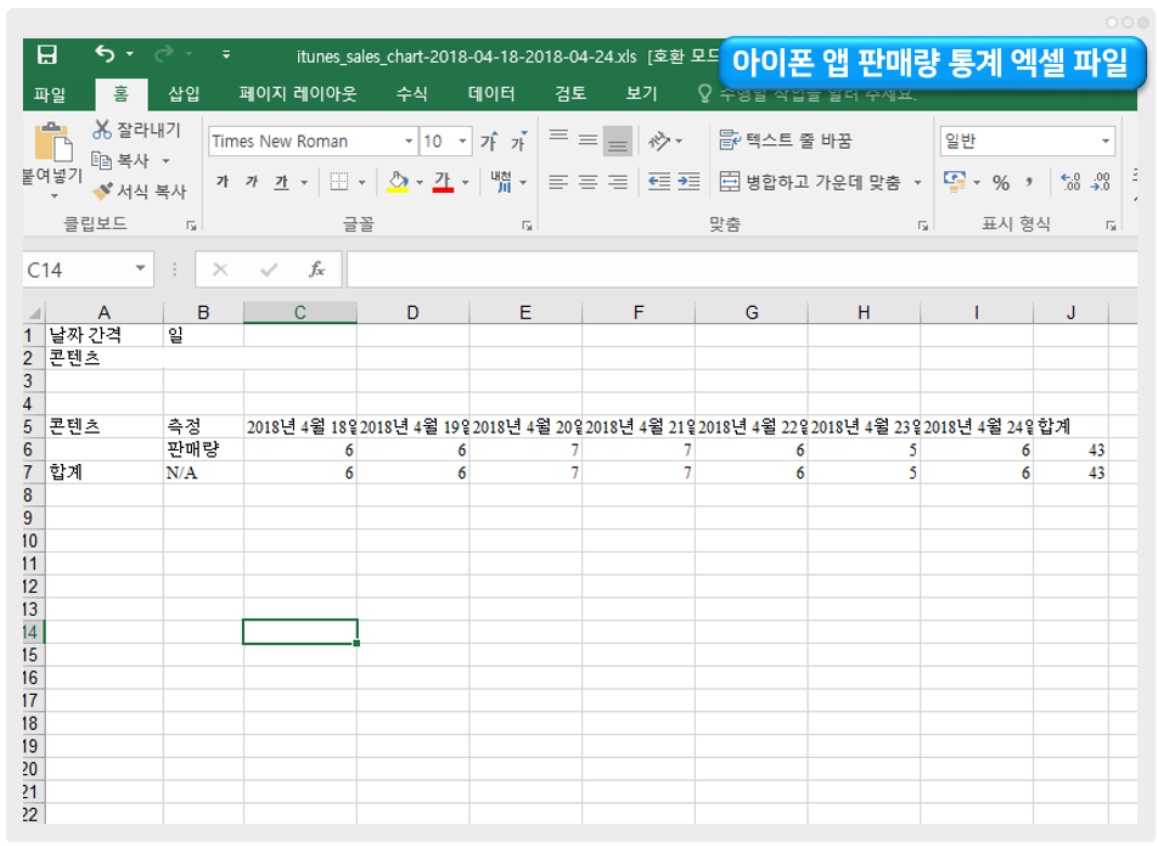Image resolution: width=1157 pixels, height=846 pixels.
Task: Align text left icon
Action: point(559,181)
